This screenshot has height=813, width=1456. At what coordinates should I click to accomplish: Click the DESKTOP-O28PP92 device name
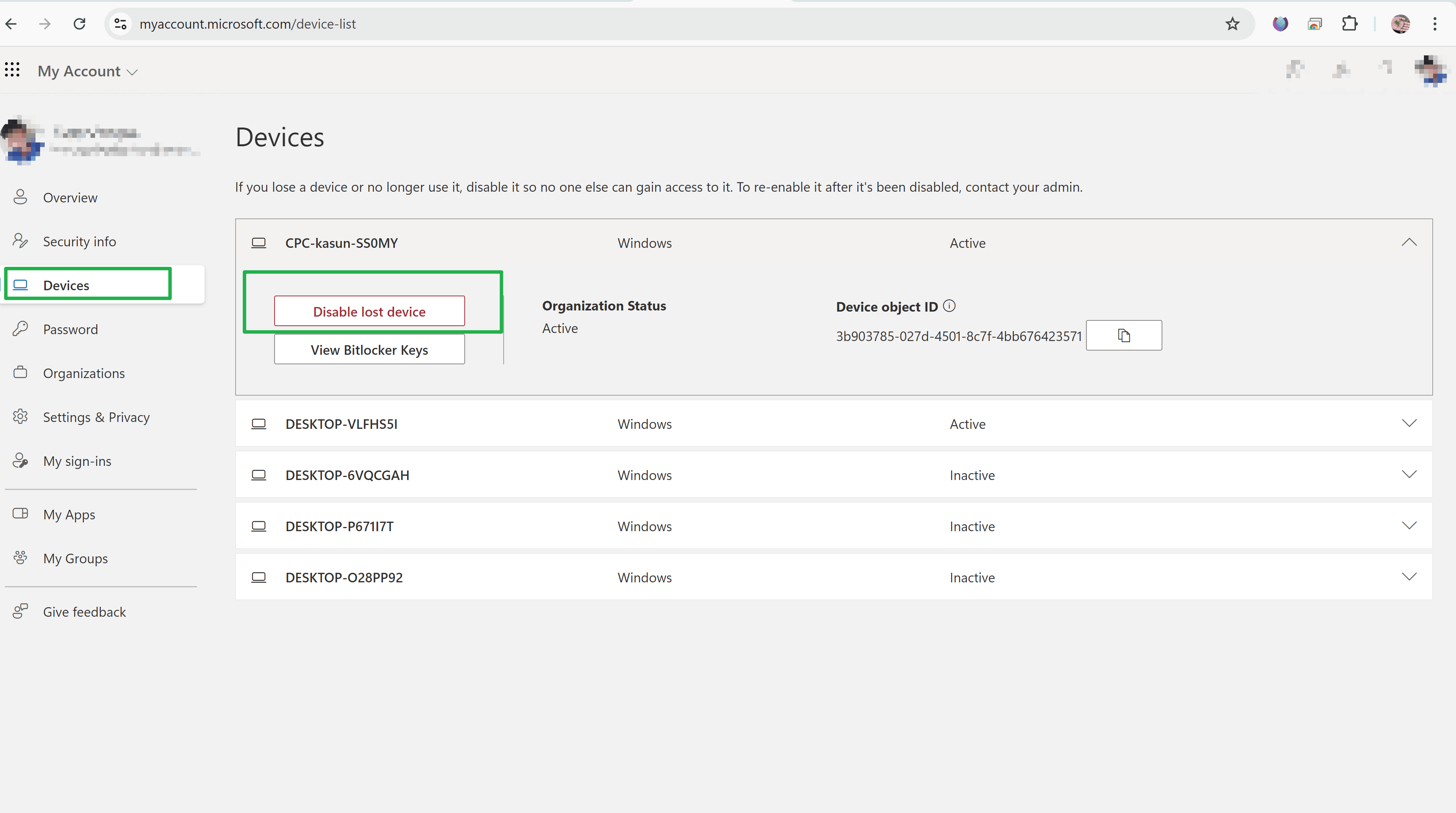tap(344, 577)
